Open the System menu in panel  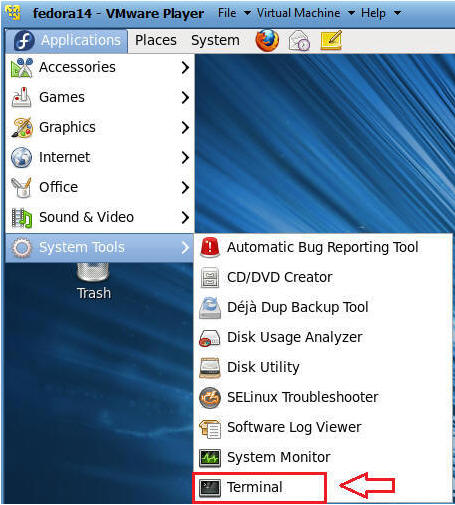[x=215, y=40]
